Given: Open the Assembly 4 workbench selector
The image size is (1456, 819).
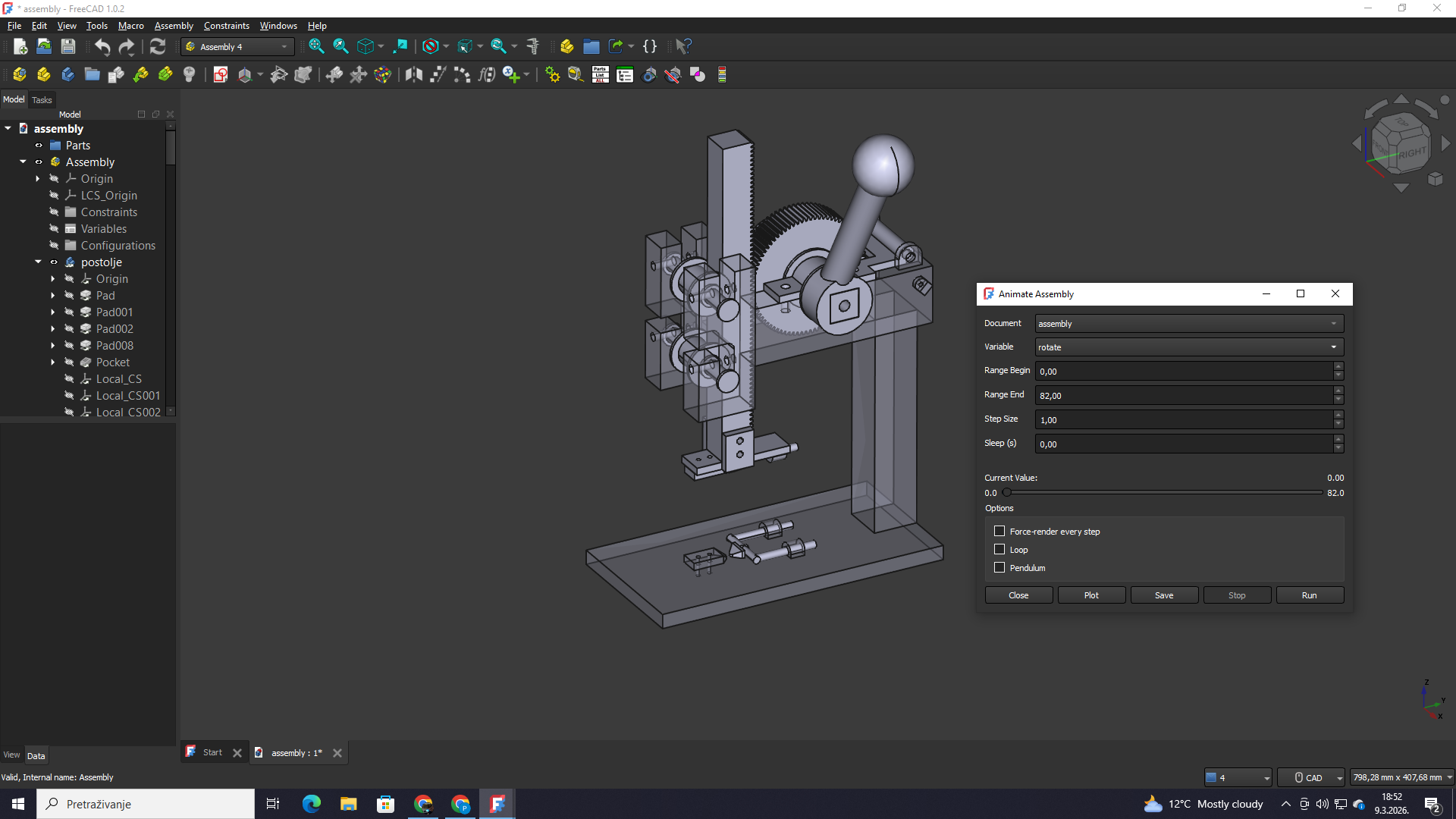Looking at the screenshot, I should (x=237, y=47).
